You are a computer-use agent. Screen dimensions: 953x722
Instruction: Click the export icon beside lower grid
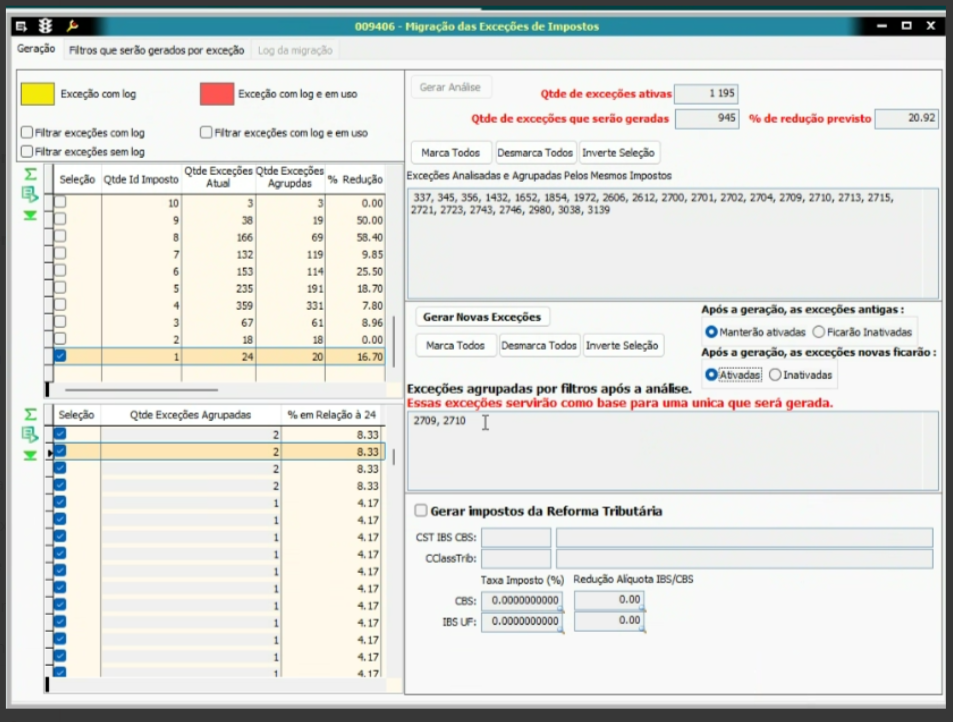30,434
